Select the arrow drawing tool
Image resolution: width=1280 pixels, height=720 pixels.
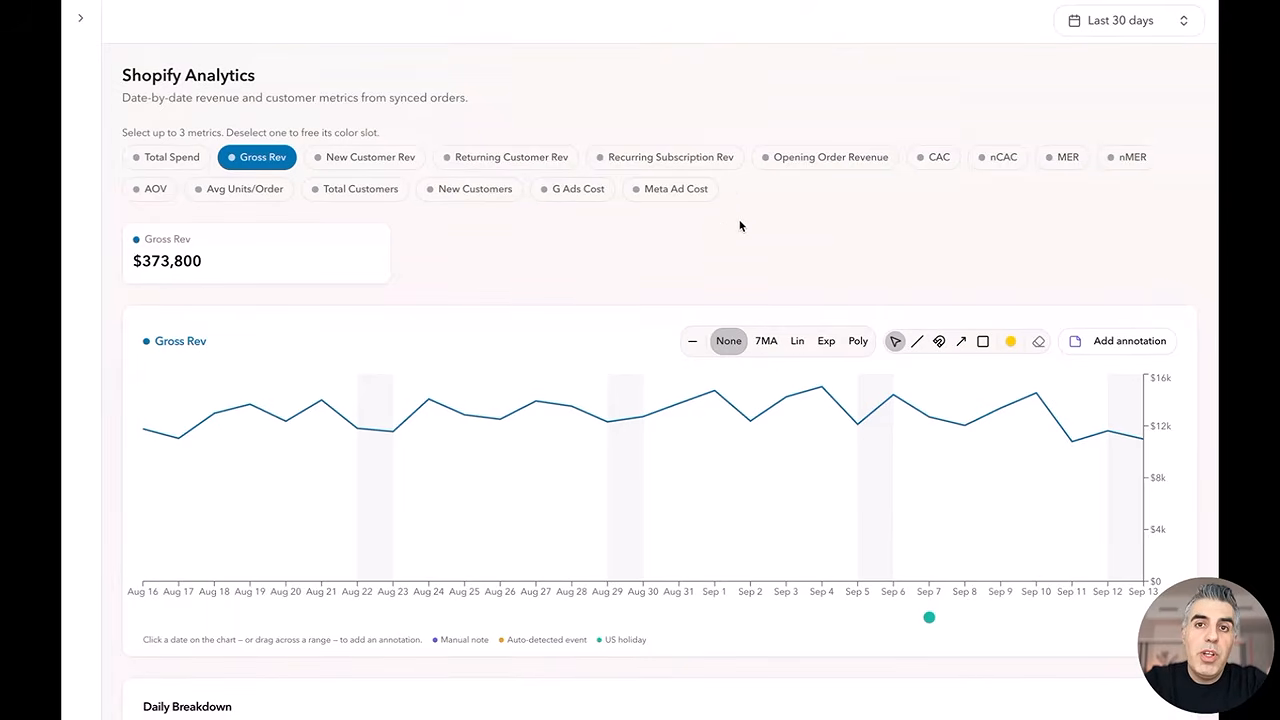(961, 341)
